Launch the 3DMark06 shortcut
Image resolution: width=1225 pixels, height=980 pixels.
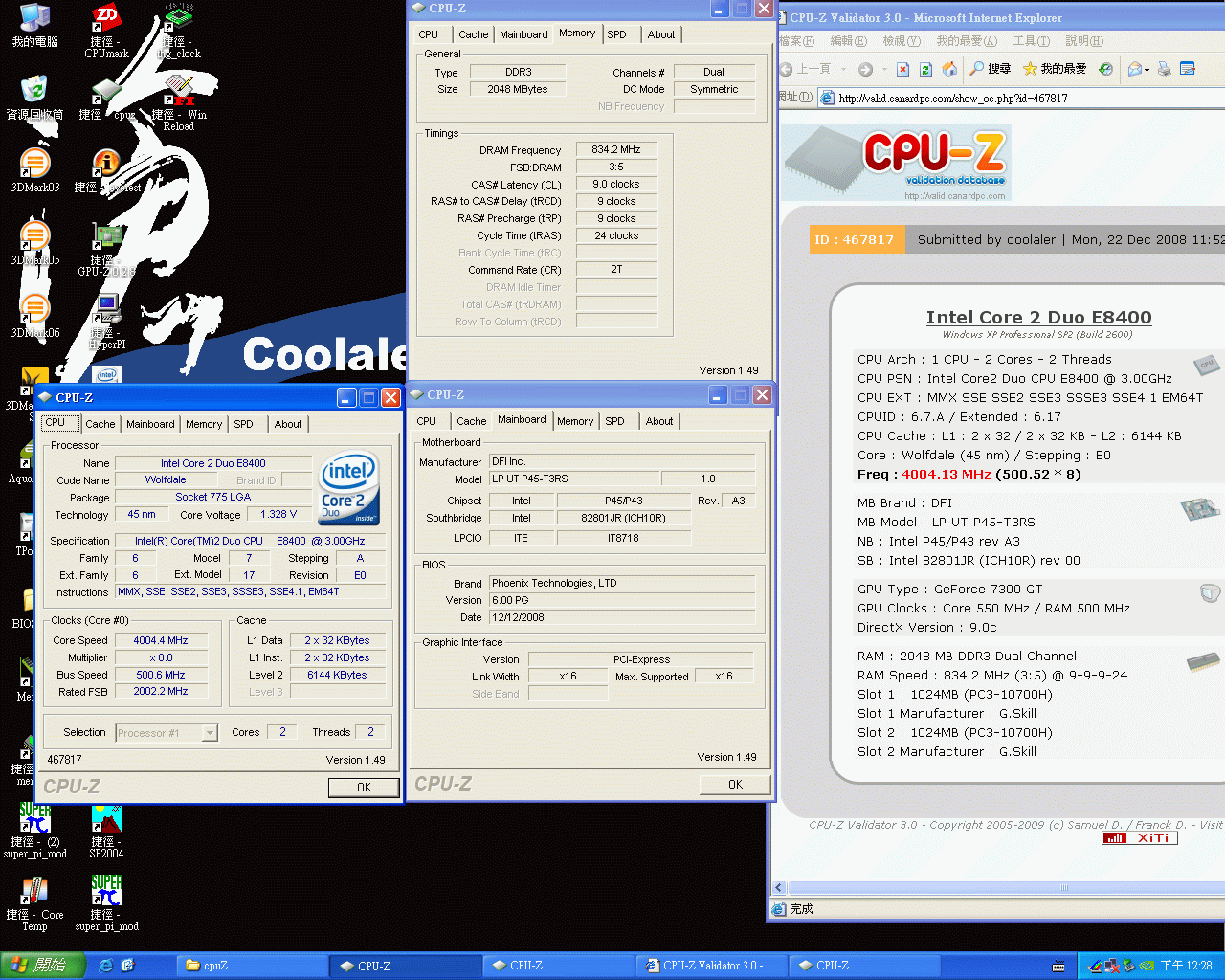click(x=34, y=317)
